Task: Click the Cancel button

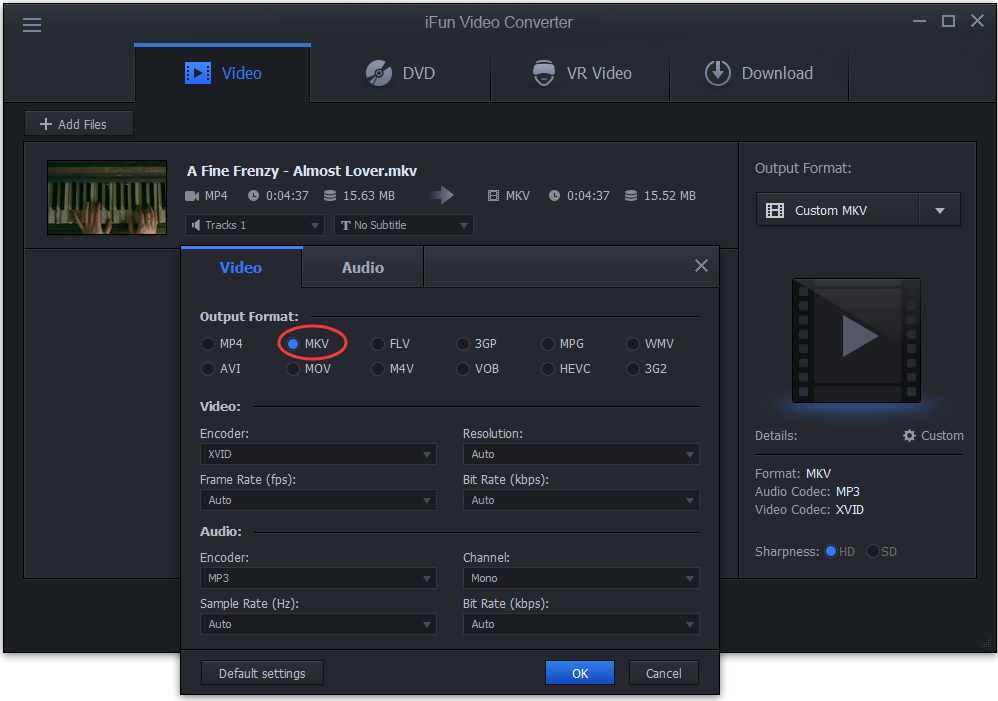Action: [664, 673]
